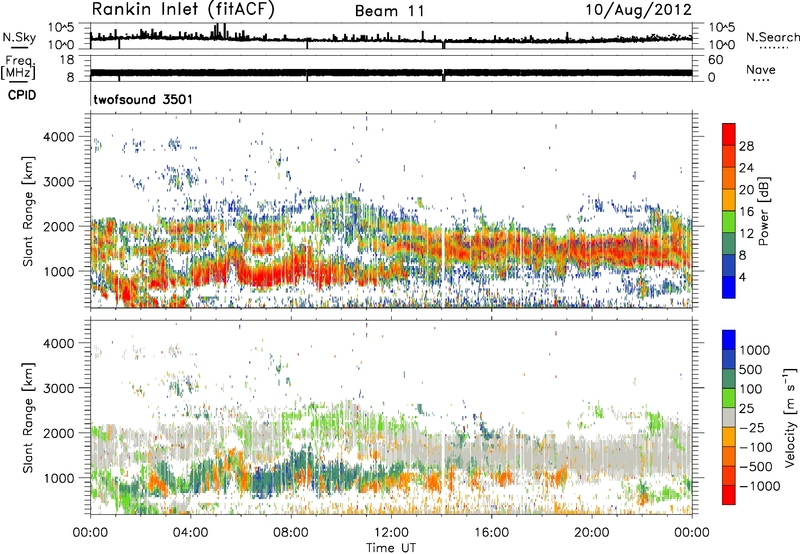The height and width of the screenshot is (554, 800).
Task: Pick the red bottom segment of velocity colorbar
Action: 729,495
